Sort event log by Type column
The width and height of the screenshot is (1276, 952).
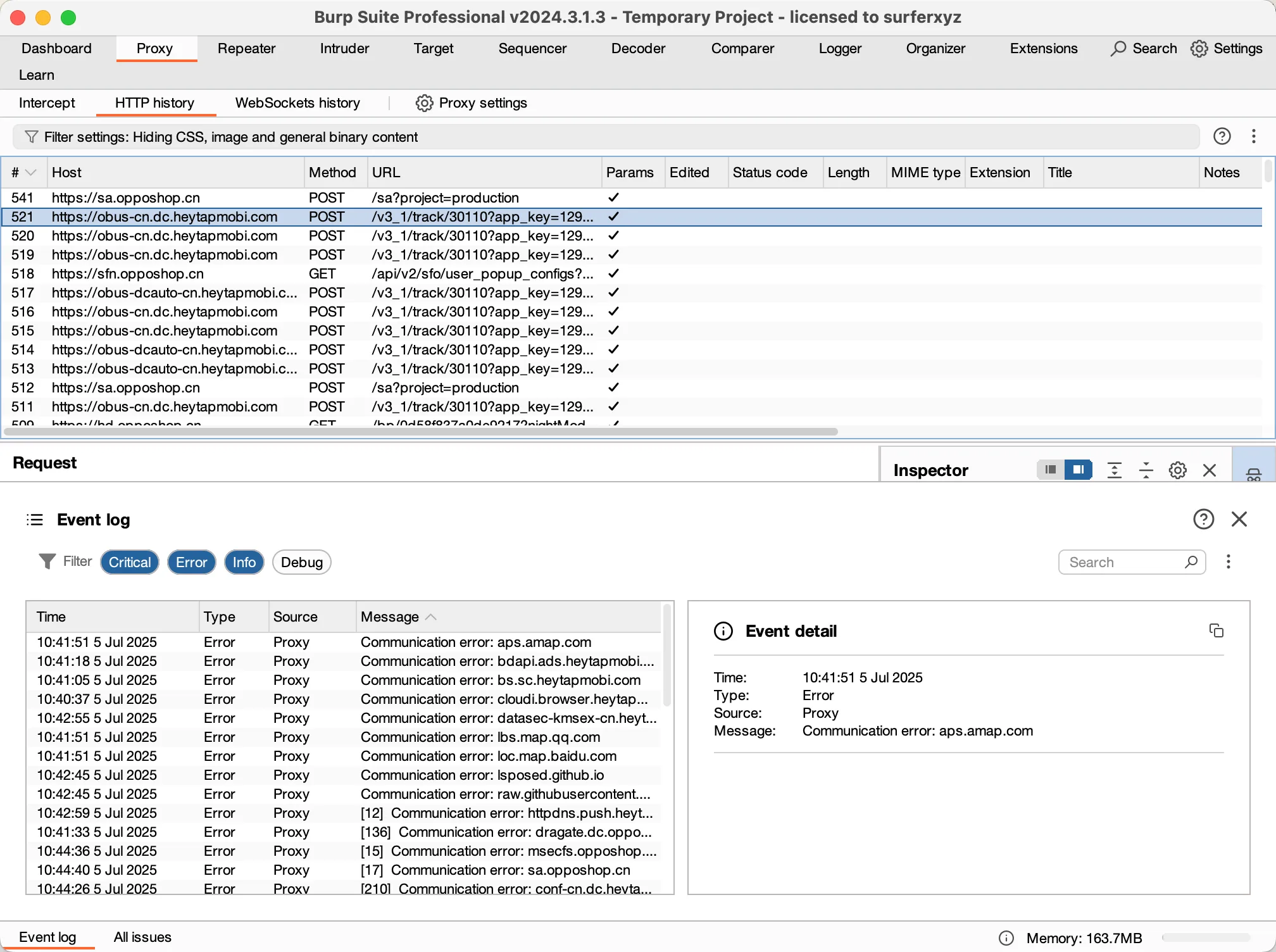tap(234, 617)
